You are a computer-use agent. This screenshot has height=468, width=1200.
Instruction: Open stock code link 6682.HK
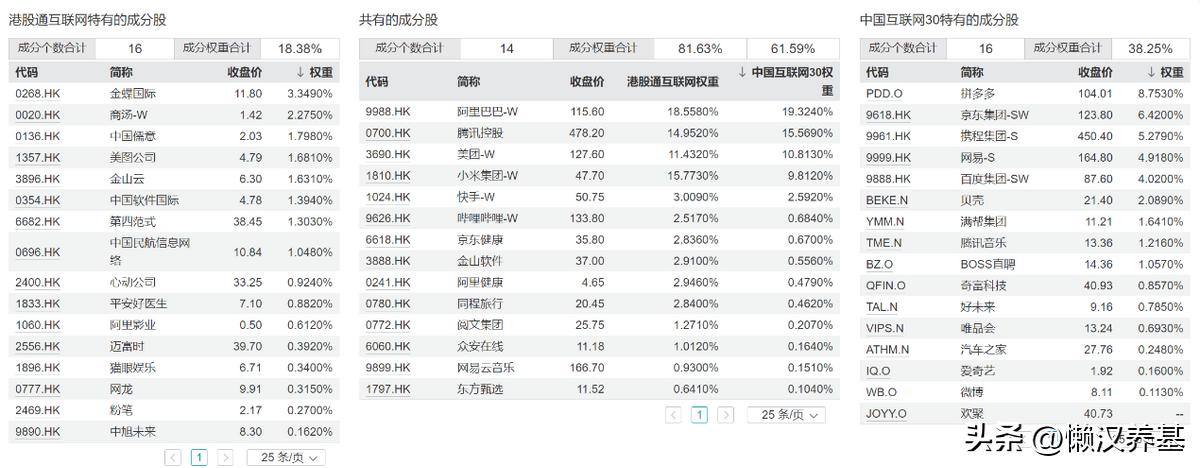pyautogui.click(x=38, y=221)
